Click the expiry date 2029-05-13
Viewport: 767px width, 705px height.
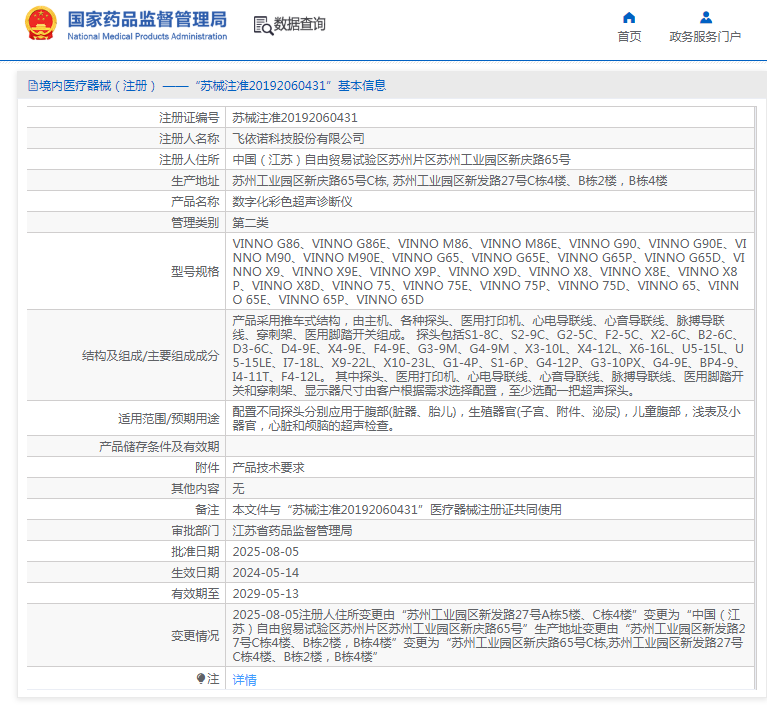265,593
